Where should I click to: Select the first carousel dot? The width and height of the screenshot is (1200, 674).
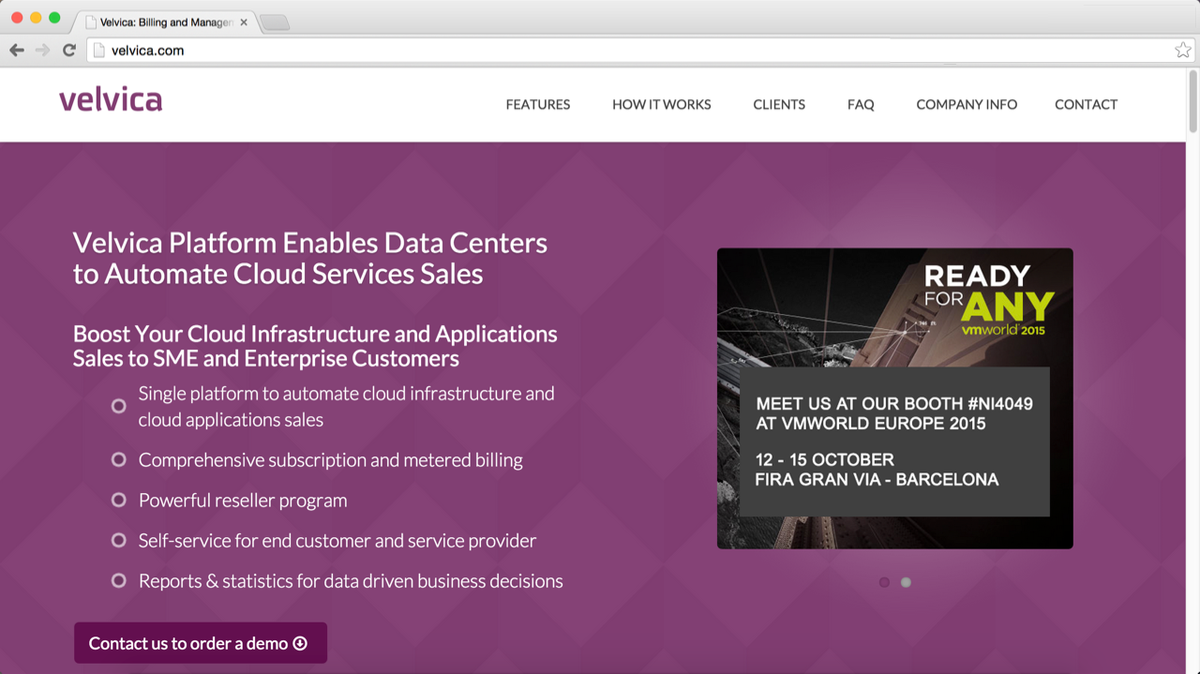coord(884,582)
